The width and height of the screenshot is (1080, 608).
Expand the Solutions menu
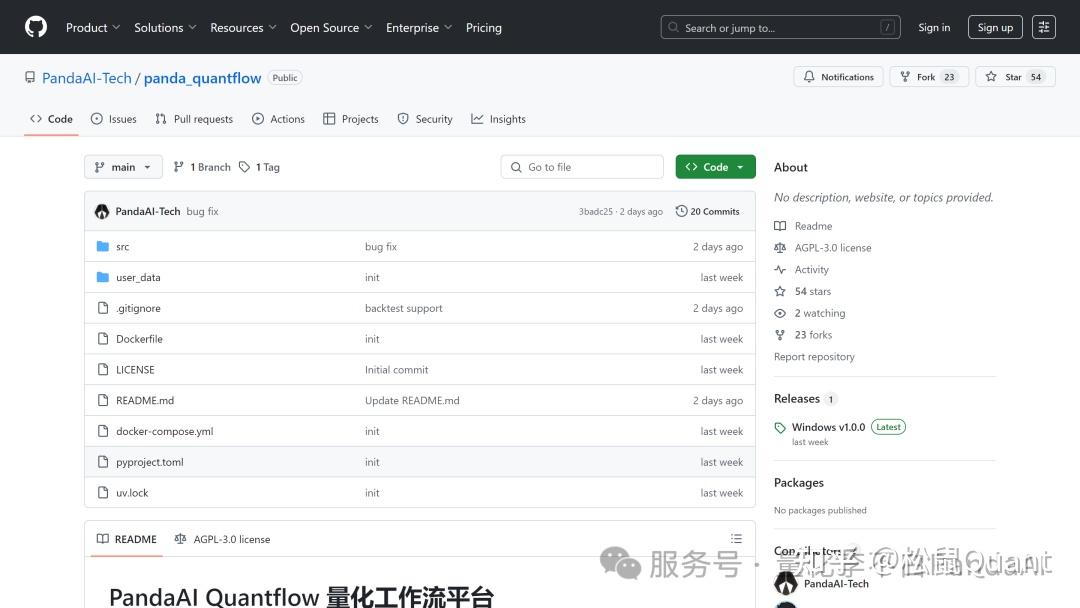click(x=165, y=28)
